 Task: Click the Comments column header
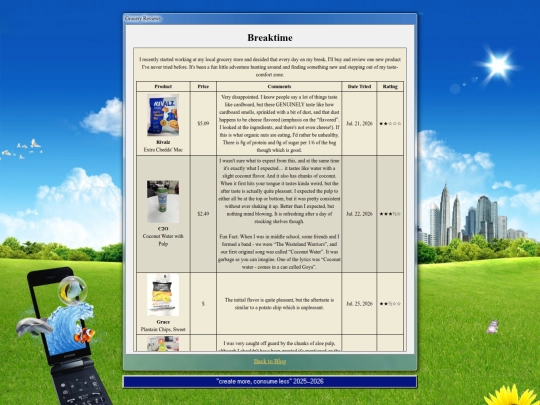(279, 86)
